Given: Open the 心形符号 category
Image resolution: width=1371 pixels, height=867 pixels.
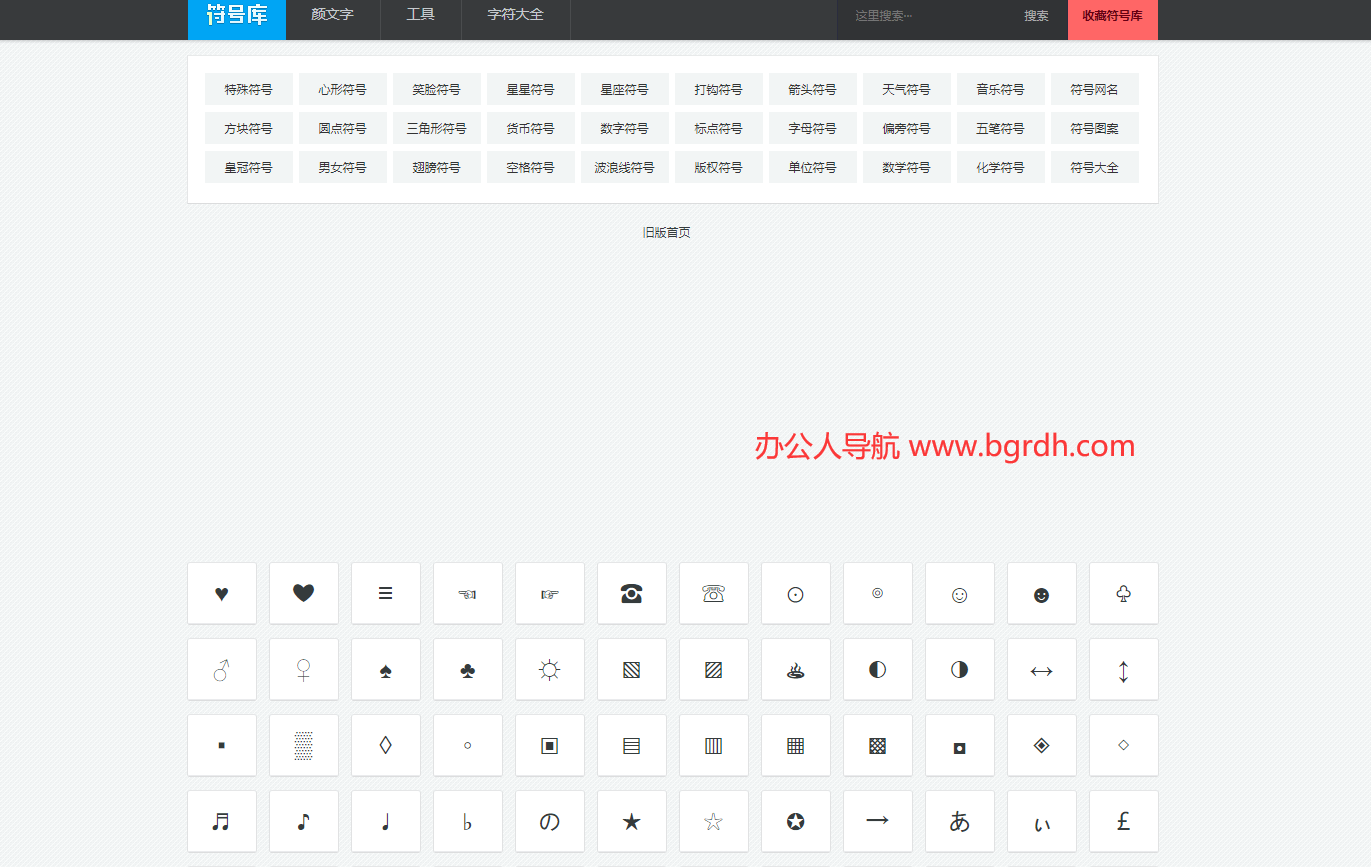Looking at the screenshot, I should [x=342, y=89].
